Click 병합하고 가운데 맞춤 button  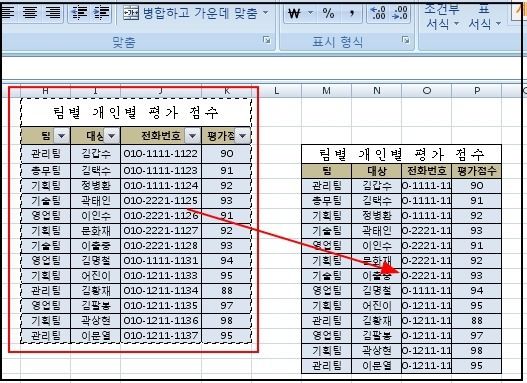click(x=190, y=13)
